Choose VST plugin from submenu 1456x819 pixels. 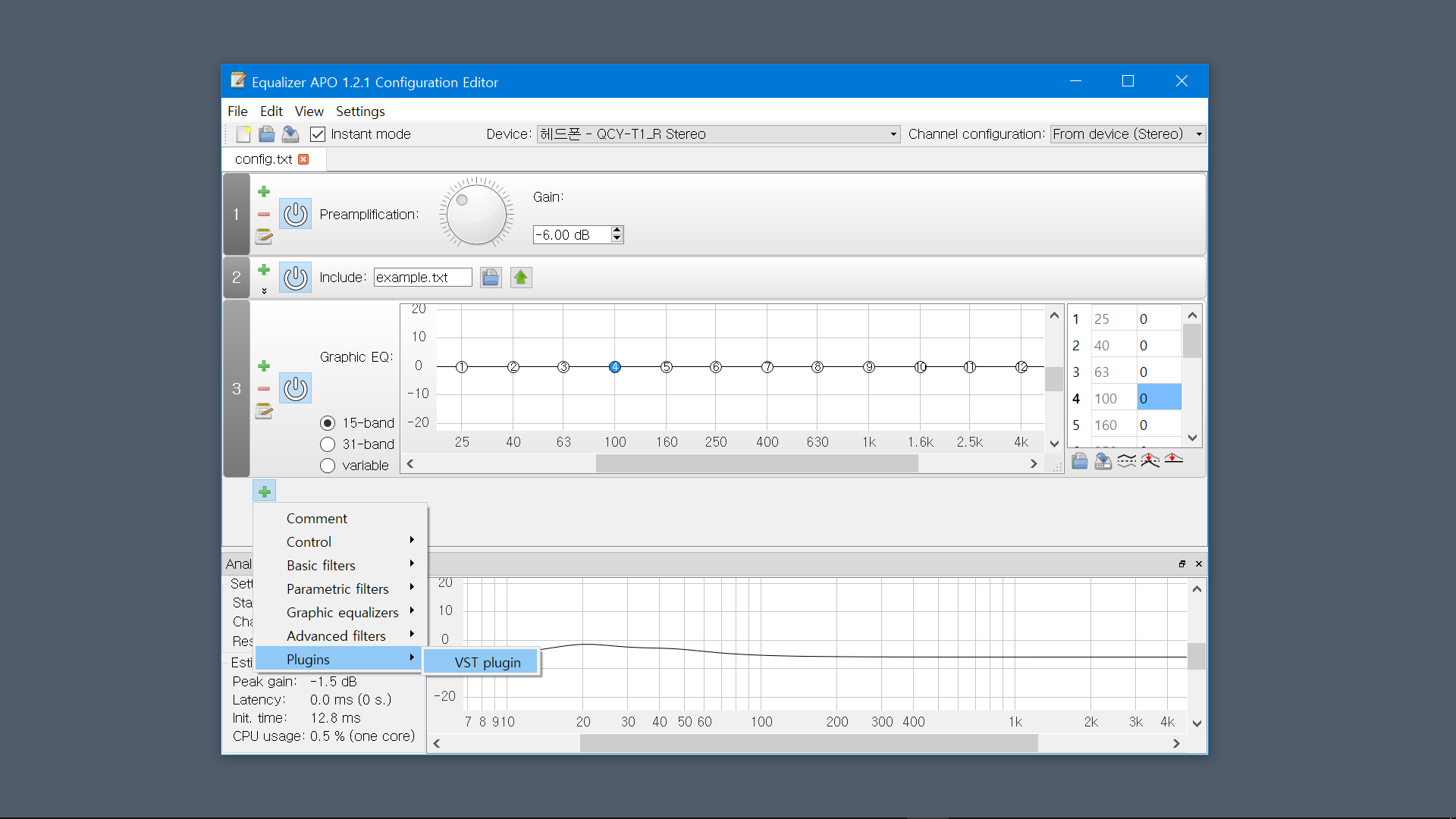482,663
